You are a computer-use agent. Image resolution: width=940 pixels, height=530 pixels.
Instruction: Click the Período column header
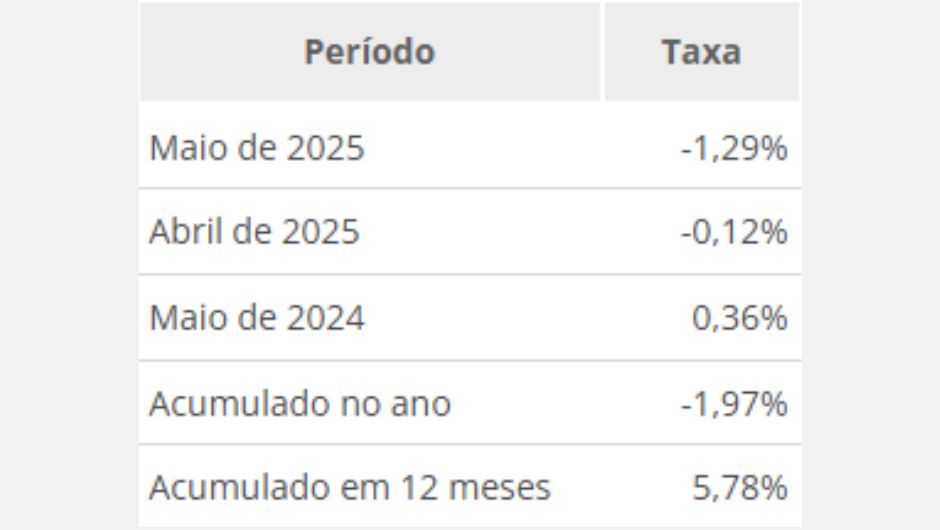pos(369,52)
